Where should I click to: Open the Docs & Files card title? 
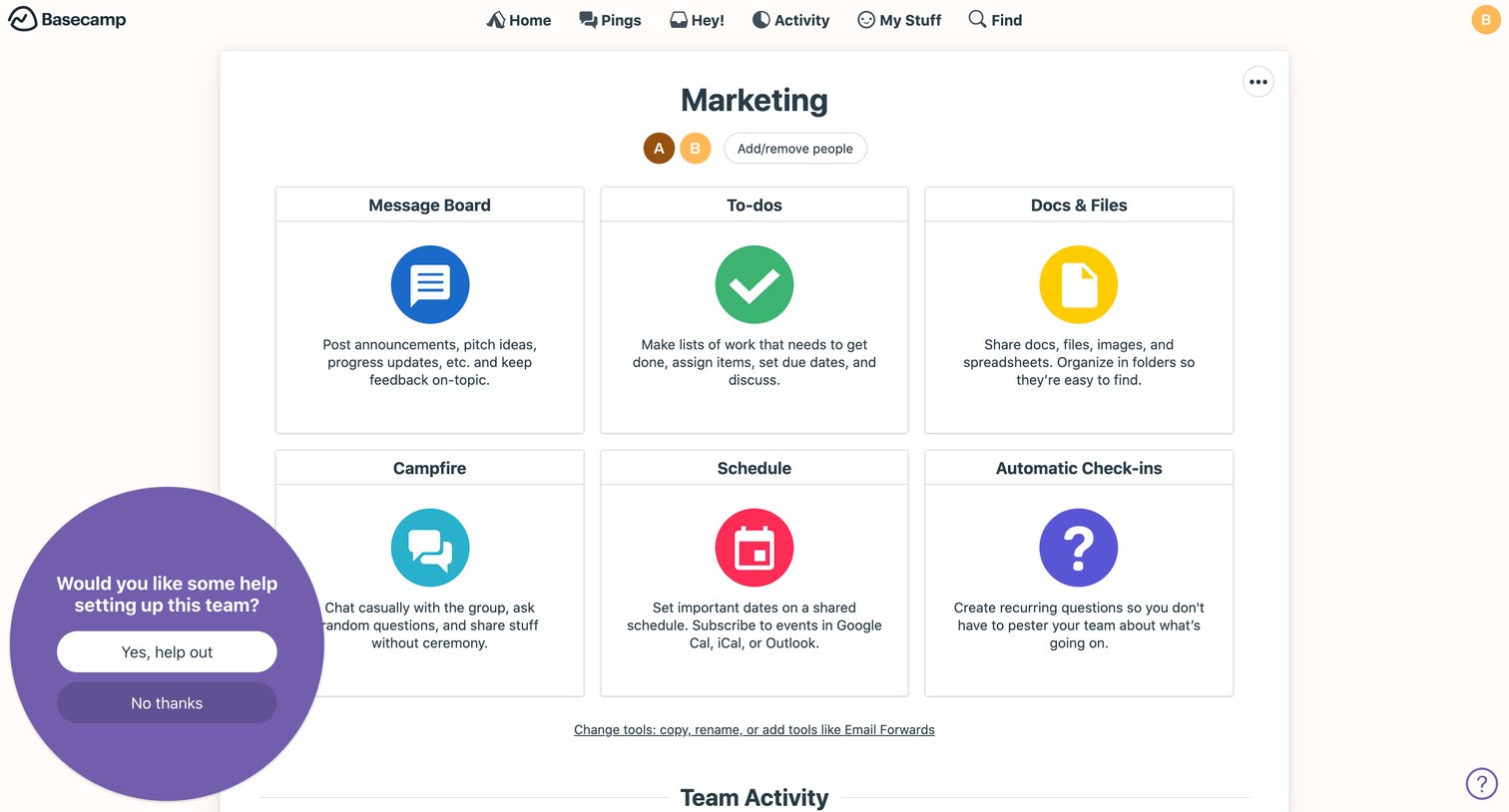tap(1079, 205)
